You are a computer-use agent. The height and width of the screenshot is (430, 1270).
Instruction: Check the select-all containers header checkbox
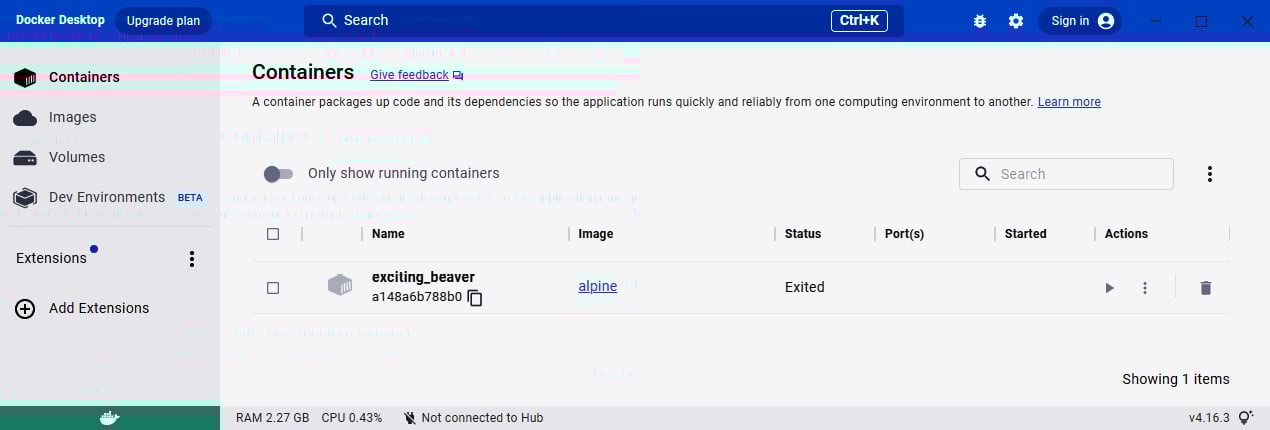(273, 234)
